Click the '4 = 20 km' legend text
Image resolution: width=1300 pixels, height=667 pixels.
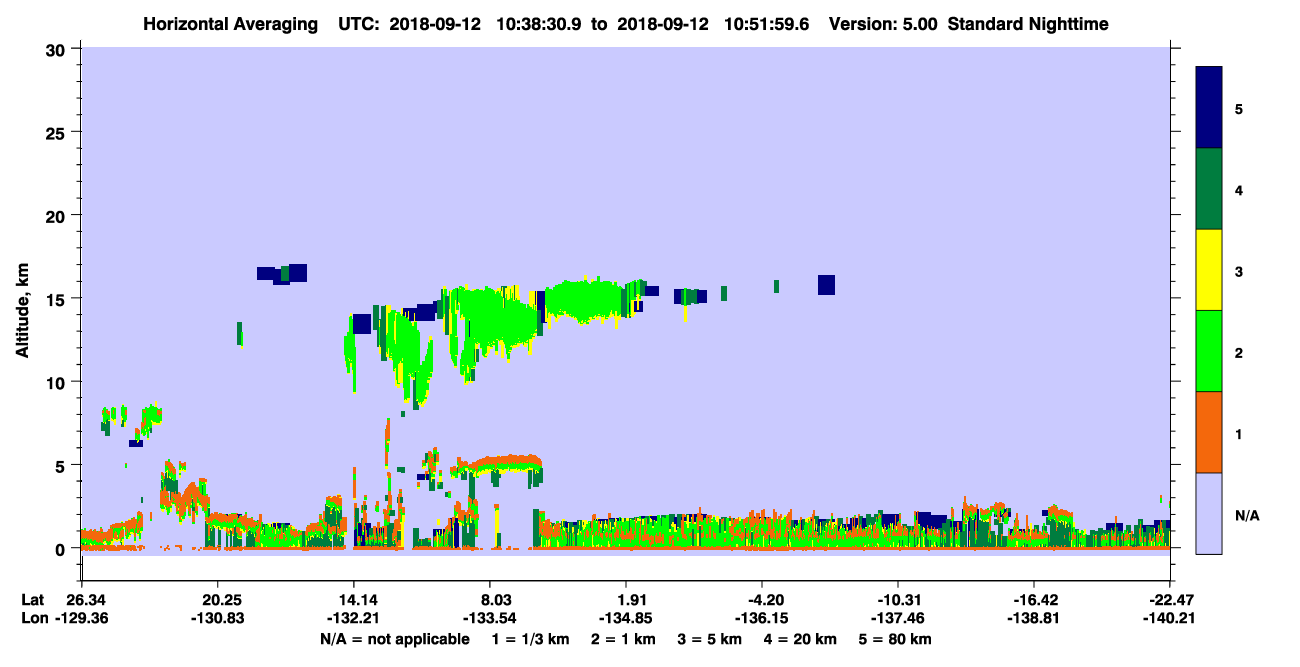pyautogui.click(x=800, y=639)
